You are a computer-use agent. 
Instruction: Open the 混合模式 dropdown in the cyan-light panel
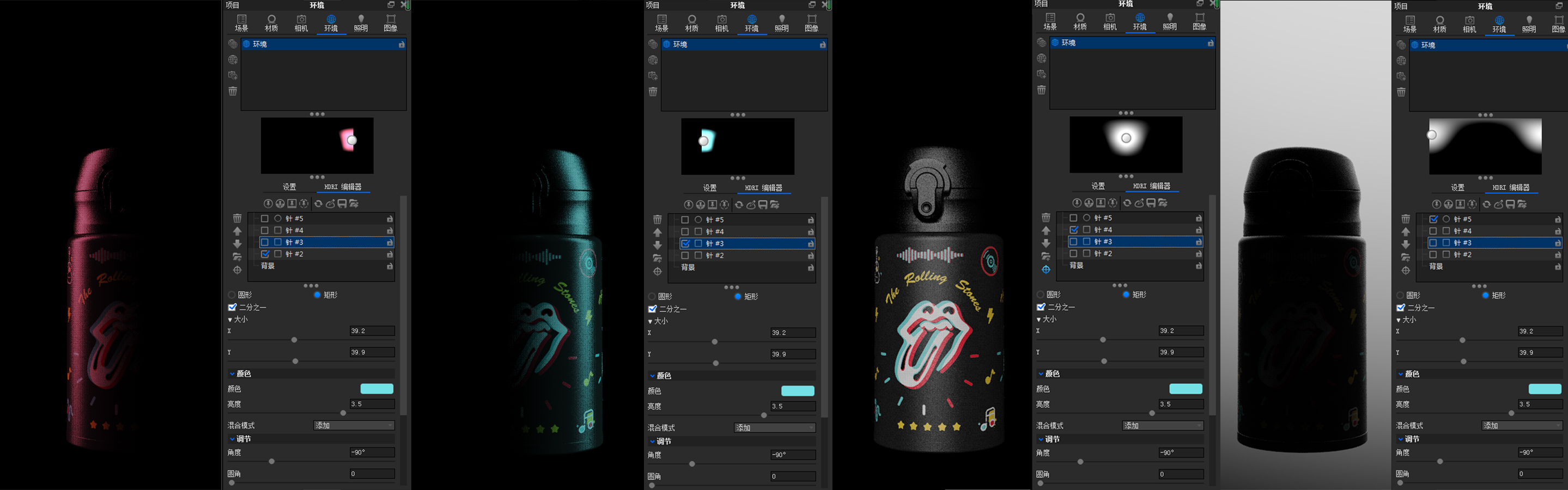coord(774,428)
